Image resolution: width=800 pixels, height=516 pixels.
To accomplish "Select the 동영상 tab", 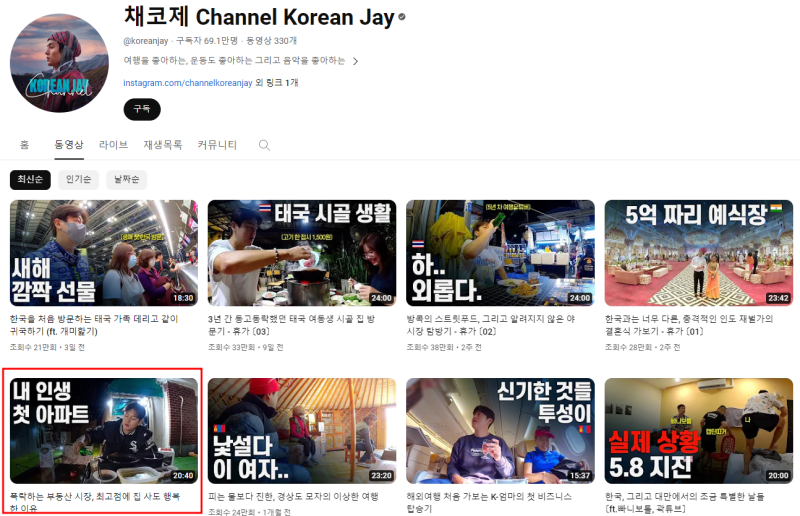I will [x=69, y=145].
